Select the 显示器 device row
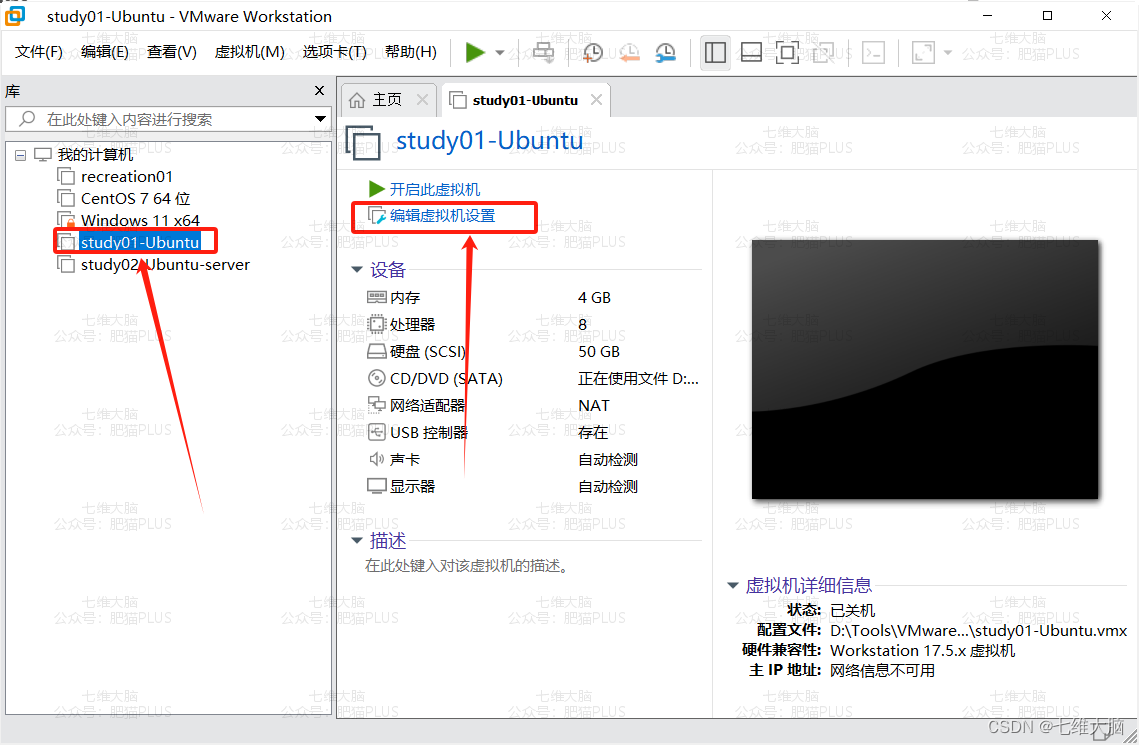This screenshot has width=1139, height=745. click(532, 487)
